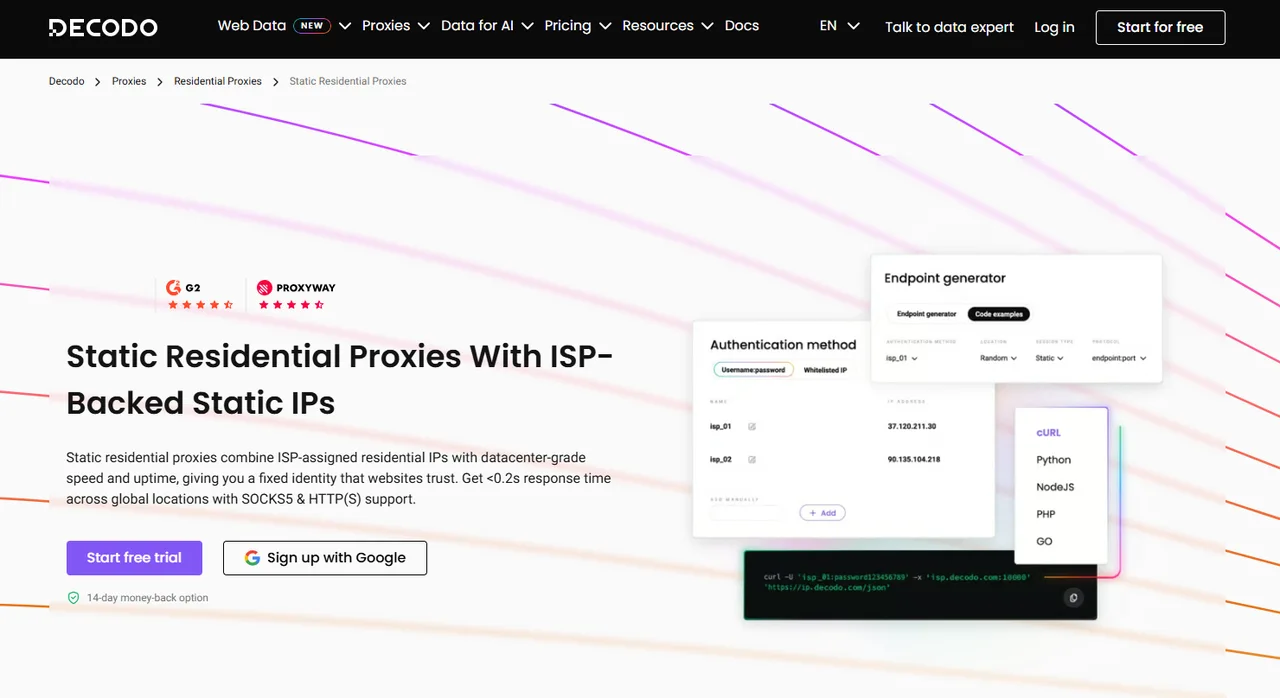Open the EN language selector

click(x=839, y=26)
